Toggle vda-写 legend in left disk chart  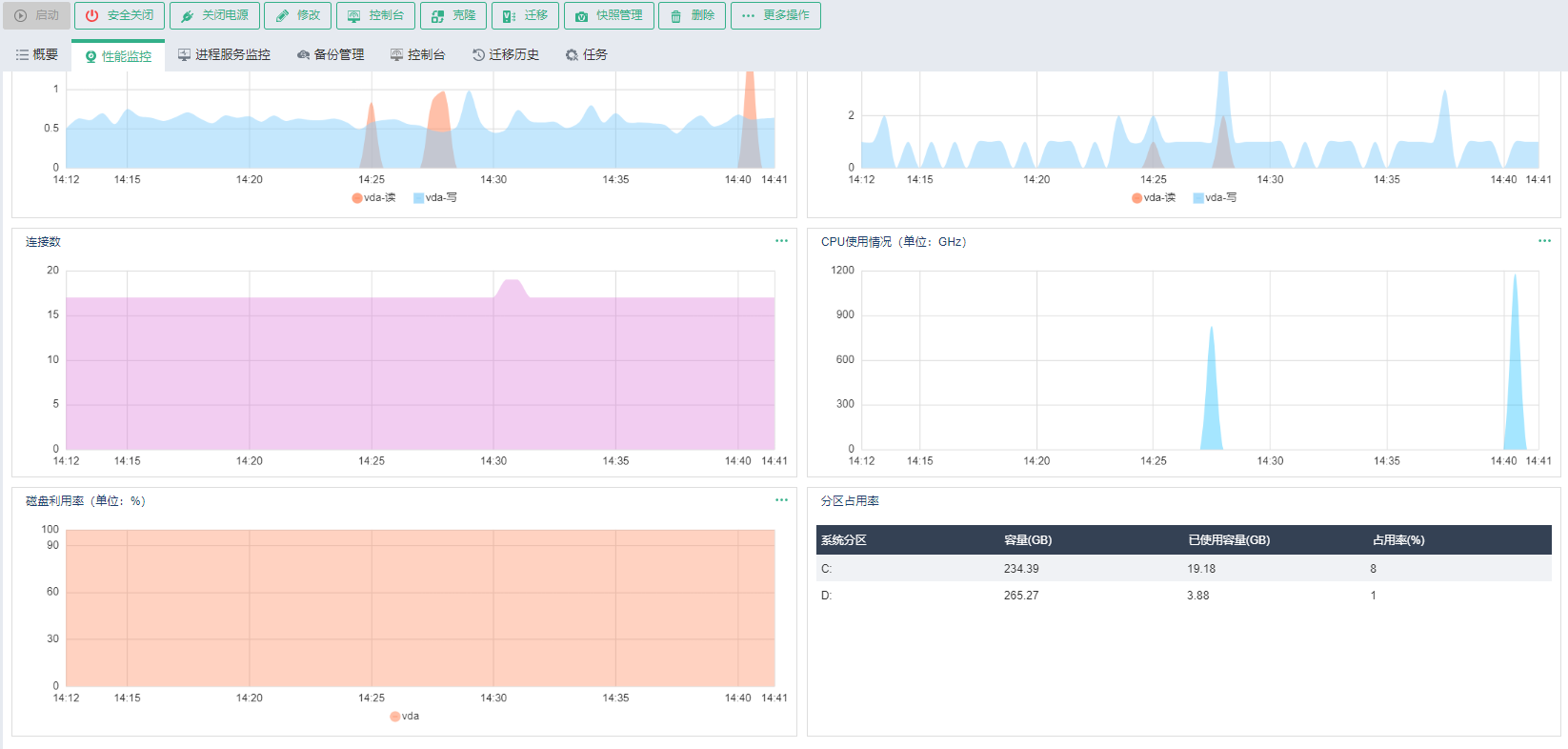point(435,198)
